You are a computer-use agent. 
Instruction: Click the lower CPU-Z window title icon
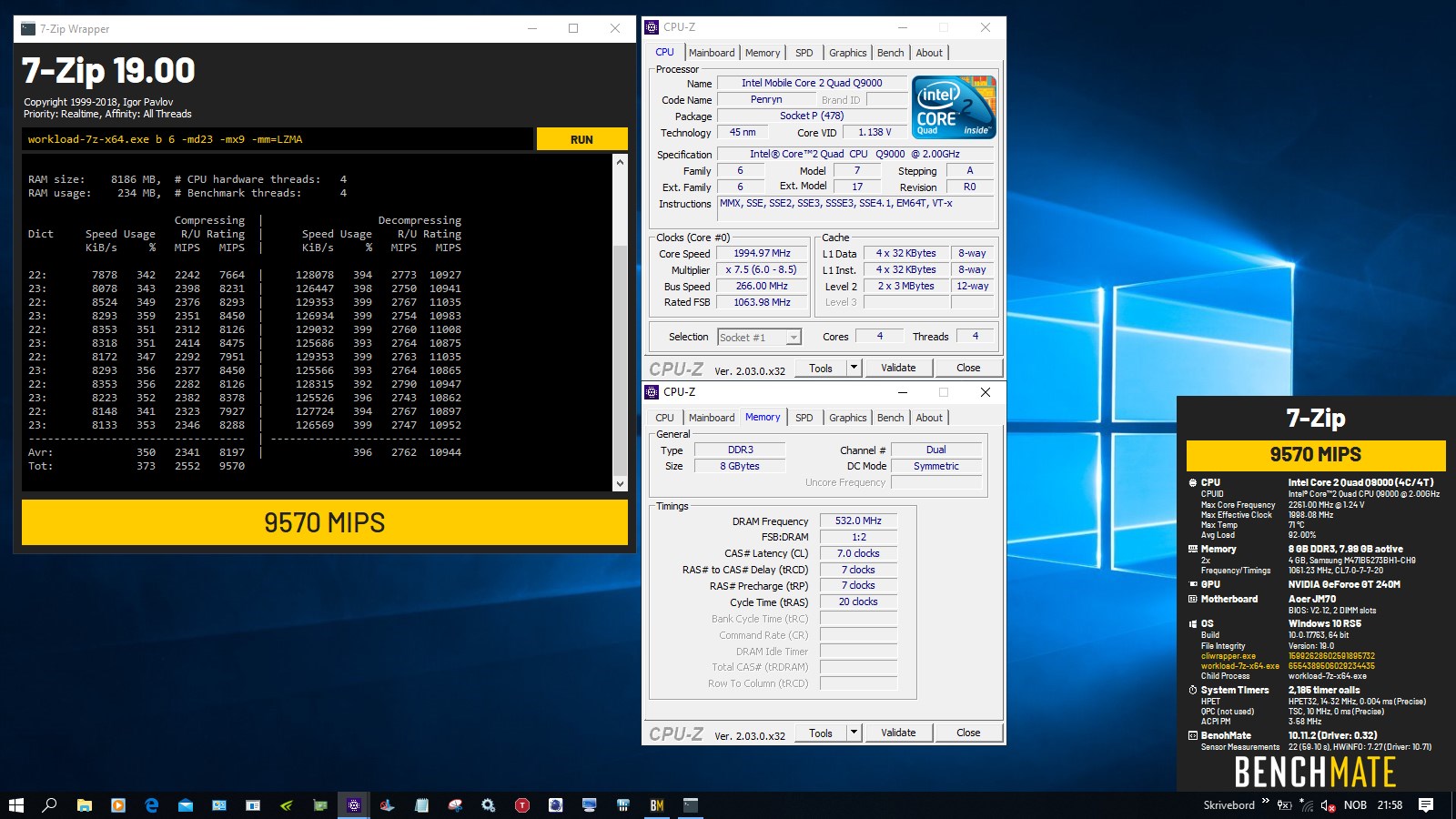coord(652,392)
